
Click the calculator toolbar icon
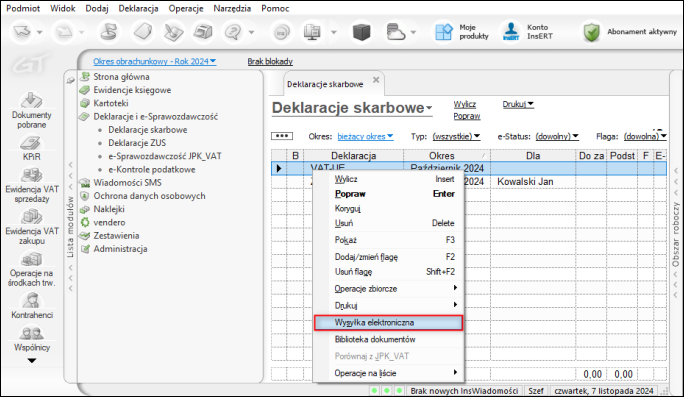(x=203, y=32)
